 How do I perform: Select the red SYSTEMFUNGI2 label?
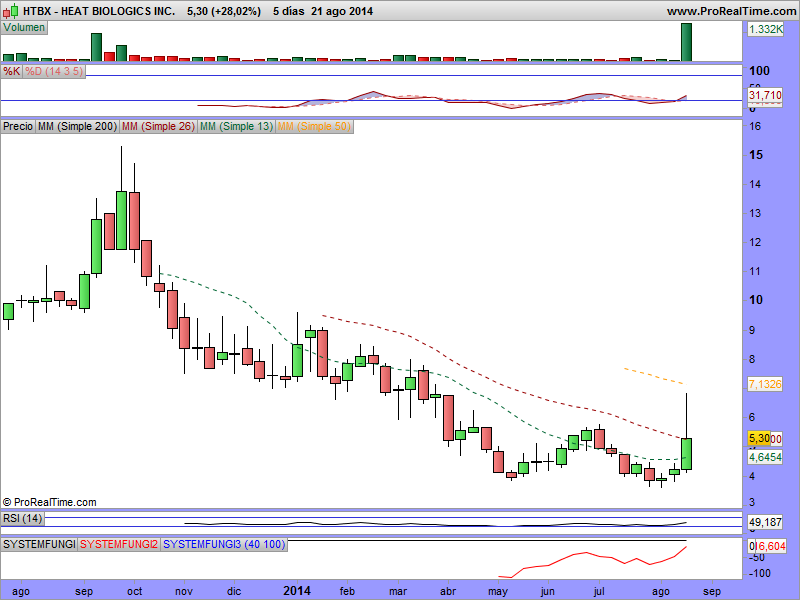pos(119,544)
